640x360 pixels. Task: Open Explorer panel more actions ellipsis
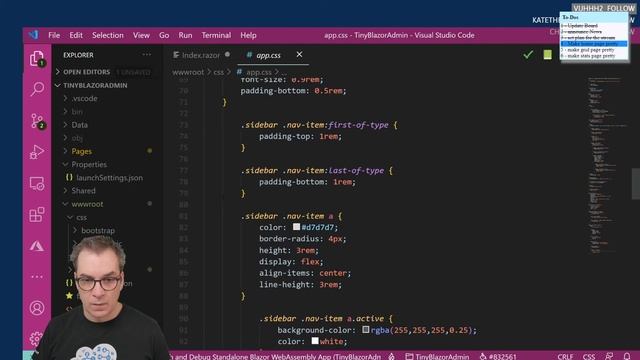point(147,55)
